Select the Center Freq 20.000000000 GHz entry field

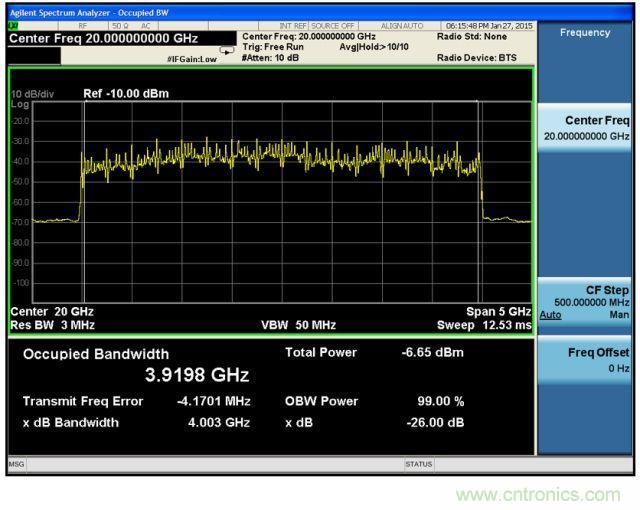[x=103, y=39]
